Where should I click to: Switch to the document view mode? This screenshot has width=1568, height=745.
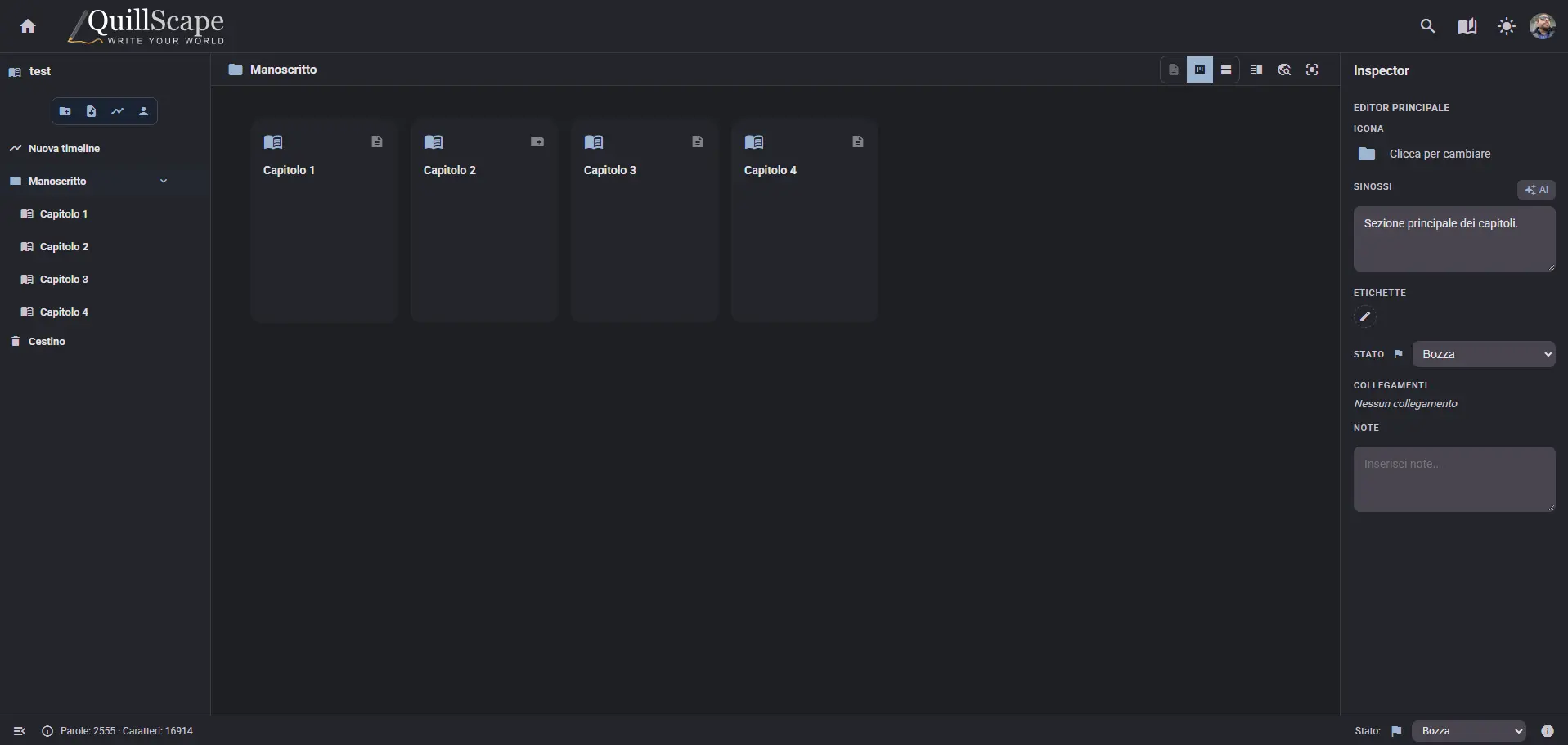pos(1174,70)
